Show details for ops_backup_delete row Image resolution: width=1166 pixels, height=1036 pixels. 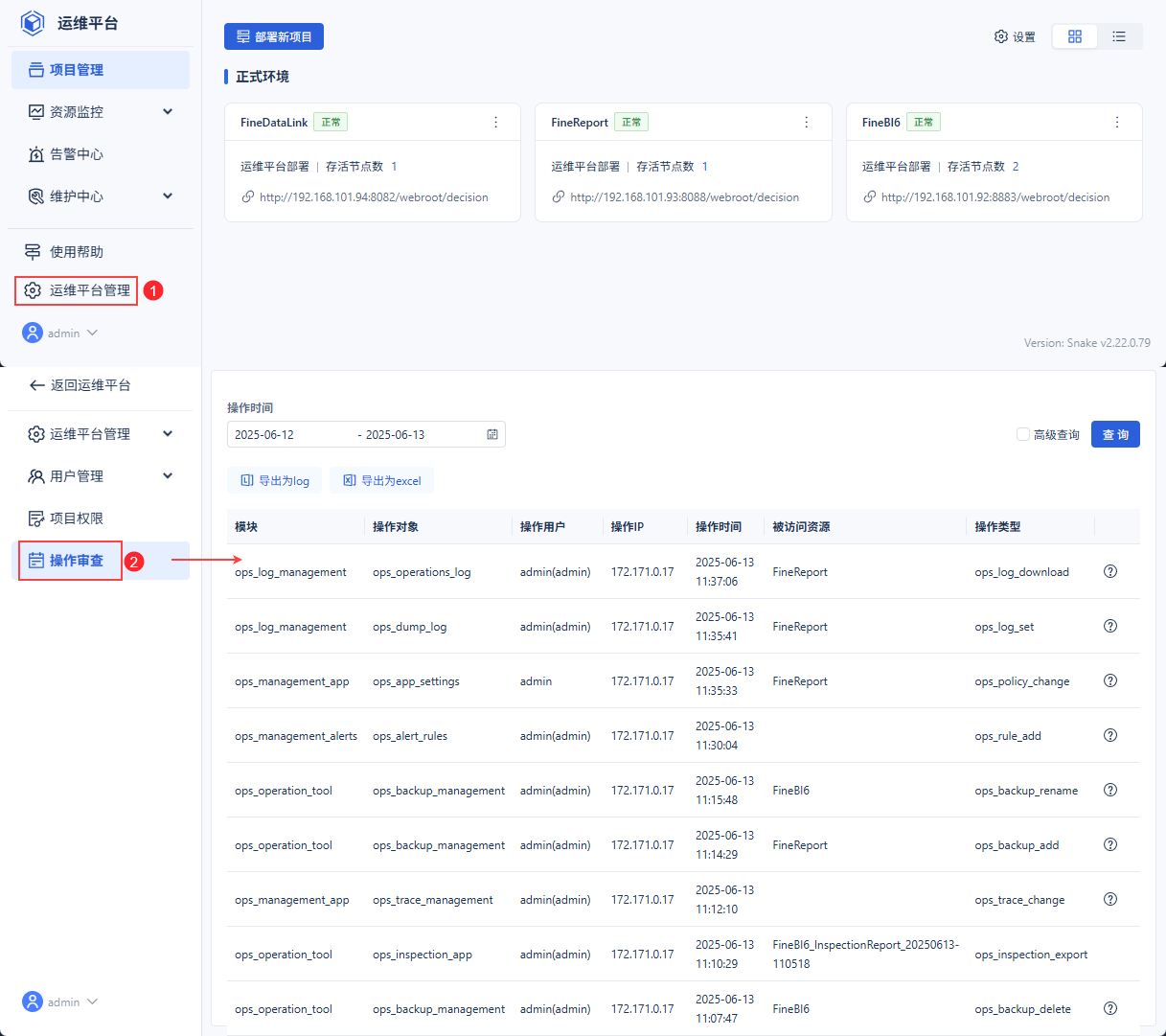pos(1110,1008)
